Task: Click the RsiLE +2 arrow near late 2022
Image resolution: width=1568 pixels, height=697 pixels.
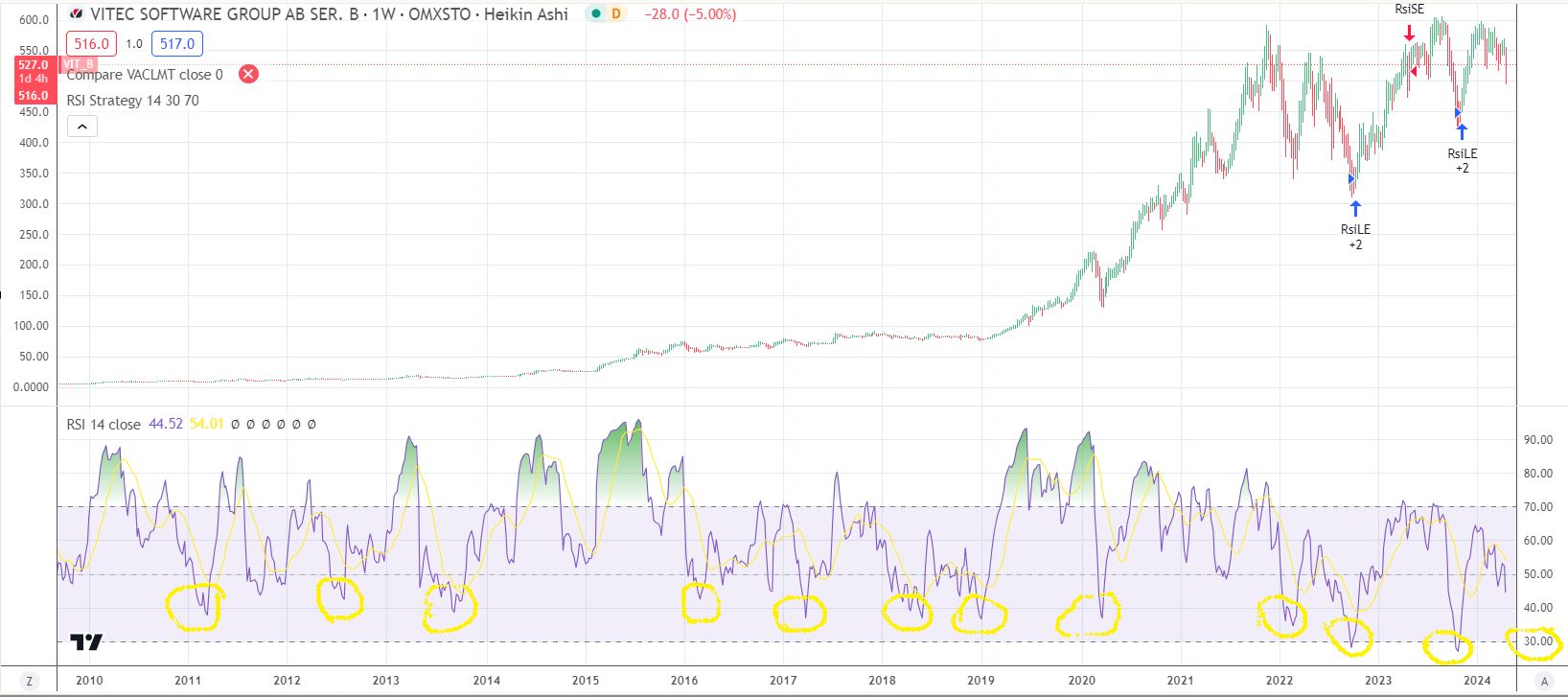Action: coord(1355,208)
